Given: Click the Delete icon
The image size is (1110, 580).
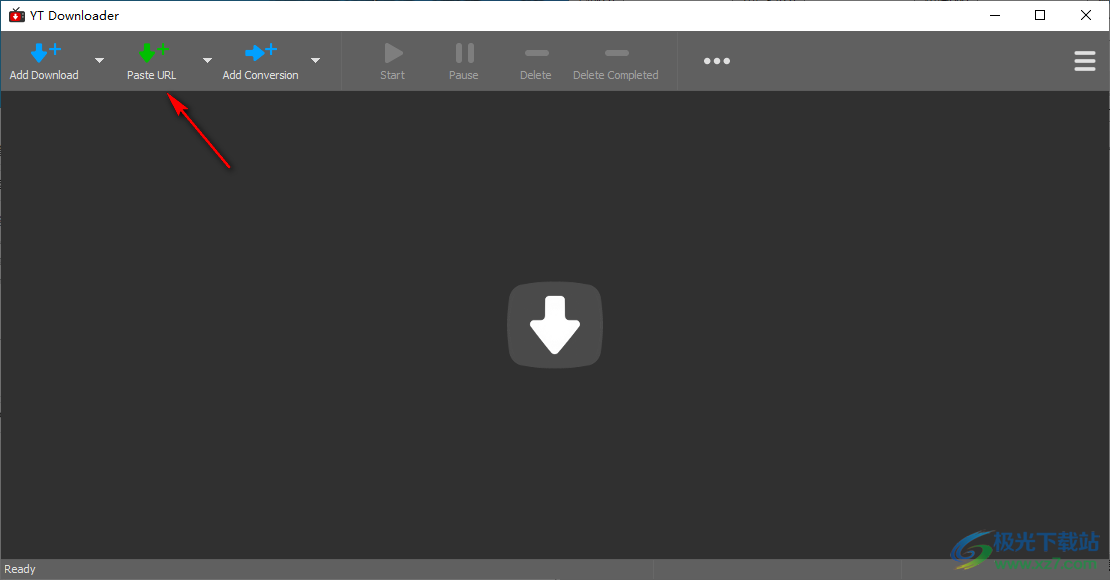Looking at the screenshot, I should [x=535, y=52].
